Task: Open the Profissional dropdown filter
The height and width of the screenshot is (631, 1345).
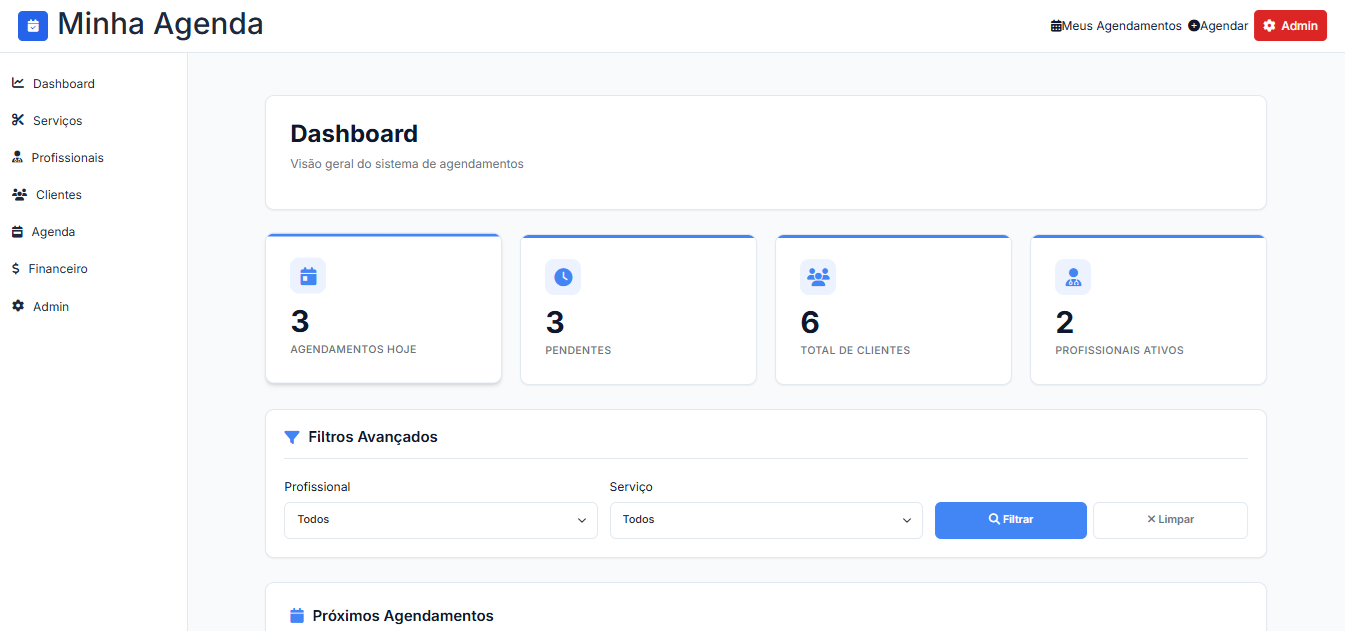Action: (x=440, y=520)
